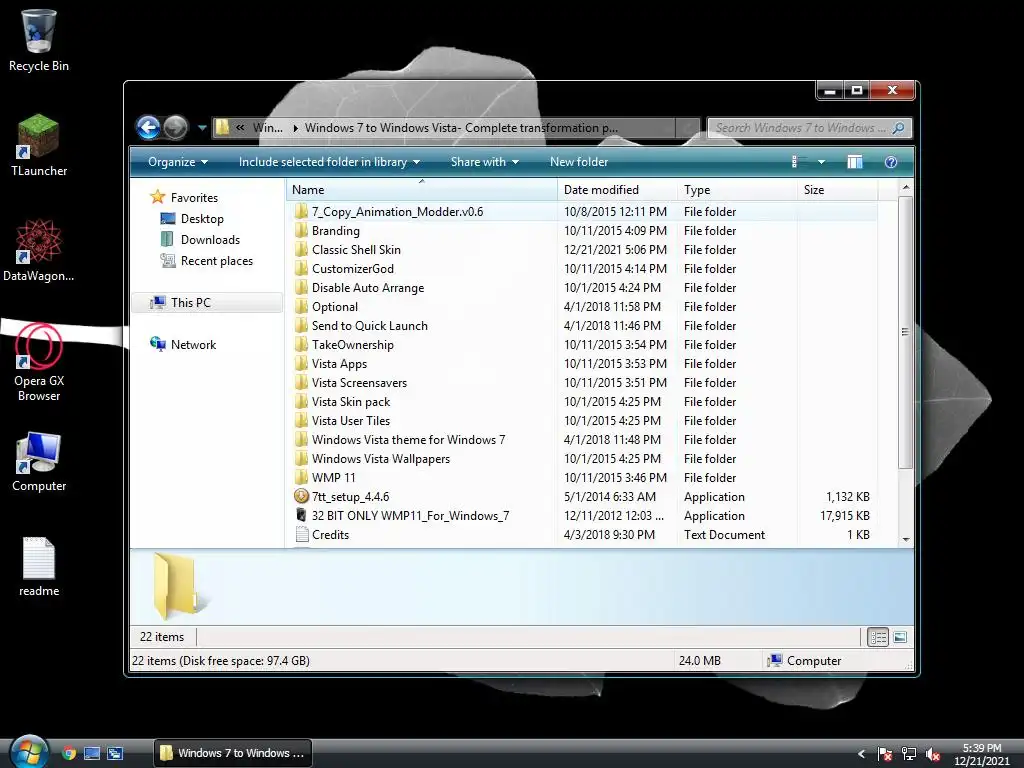Open the Computer desktop icon

pyautogui.click(x=39, y=462)
